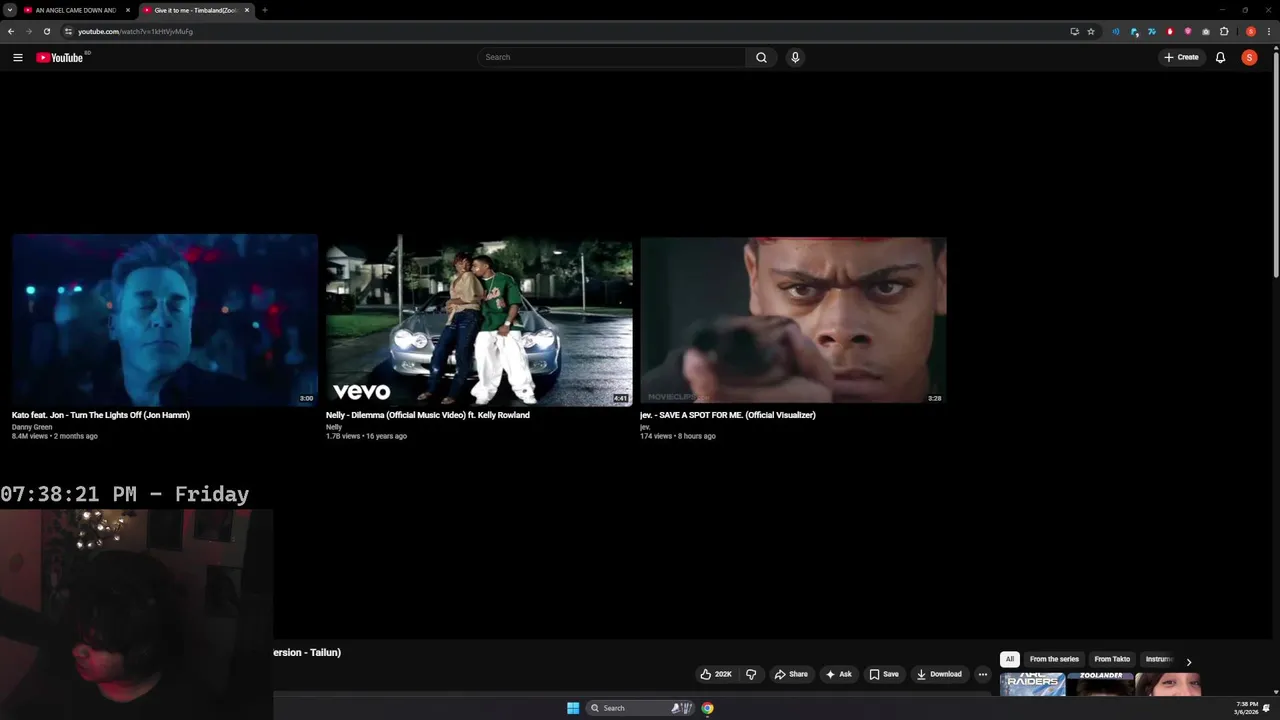The image size is (1280, 720).
Task: Show more chips with right chevron
Action: pyautogui.click(x=1189, y=662)
